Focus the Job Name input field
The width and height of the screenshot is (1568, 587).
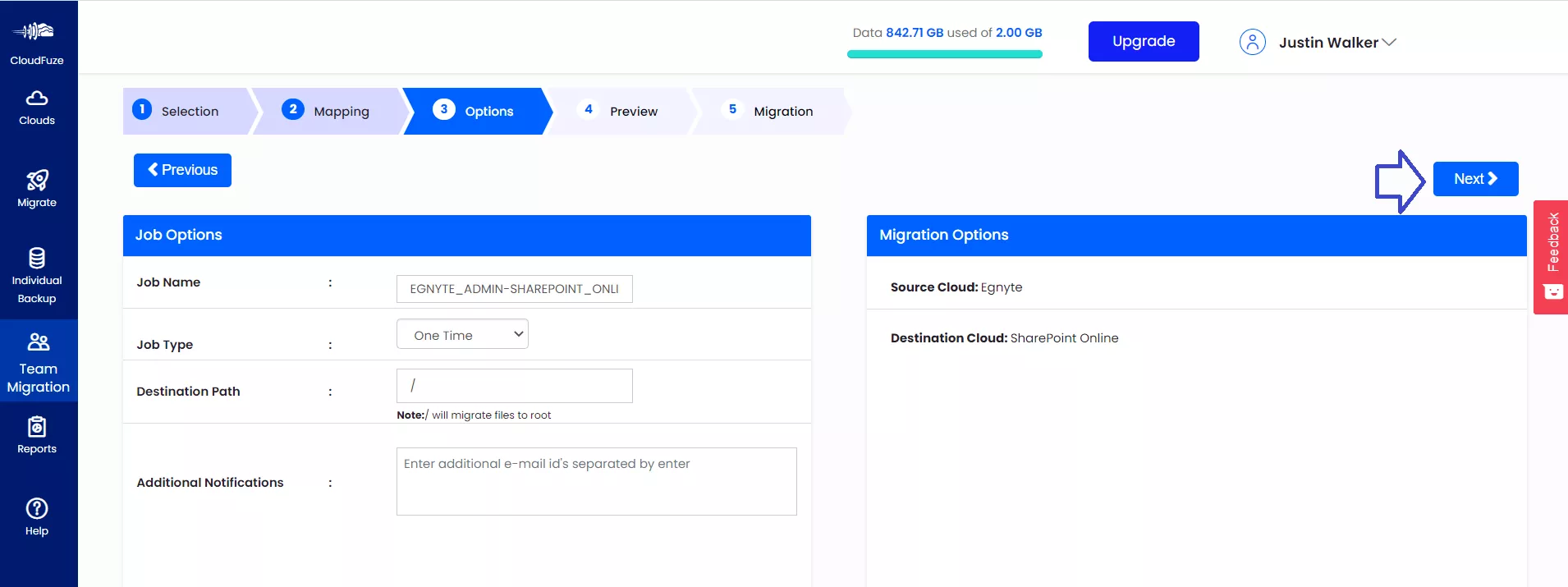[514, 289]
